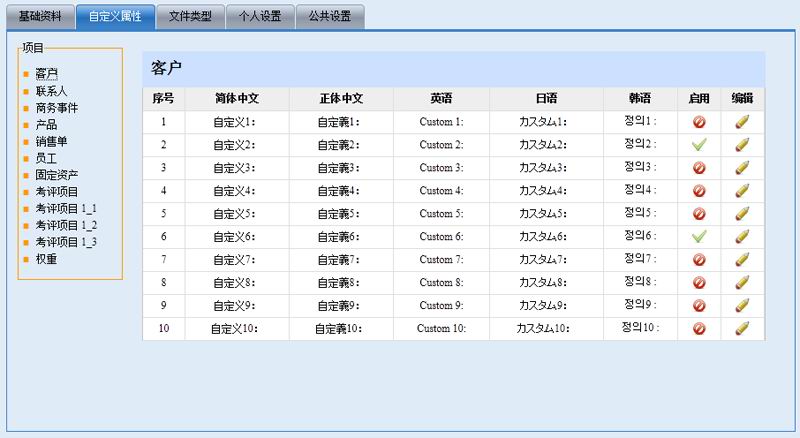Viewport: 800px width, 438px height.
Task: Click the 'Custom 1:' English cell
Action: (x=441, y=122)
